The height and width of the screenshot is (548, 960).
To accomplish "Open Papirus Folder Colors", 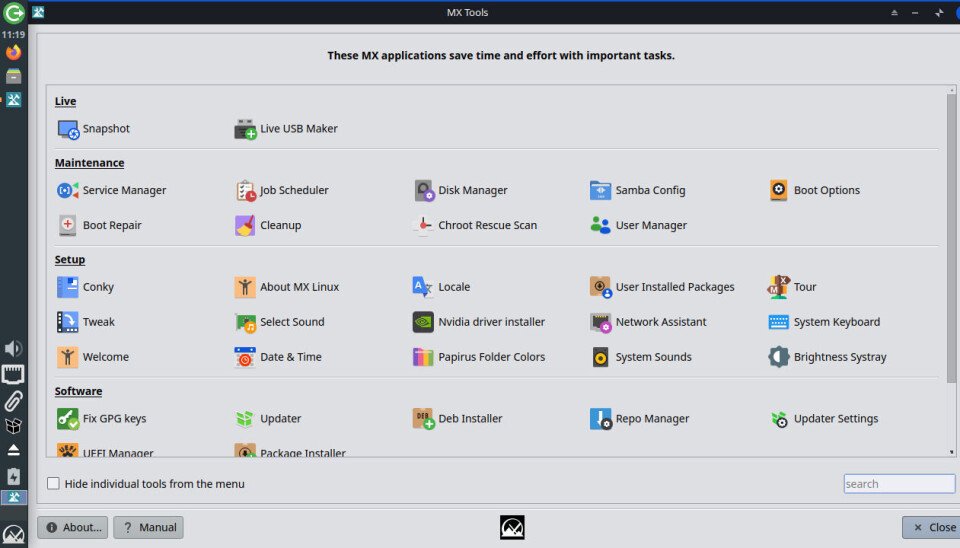I will 479,357.
